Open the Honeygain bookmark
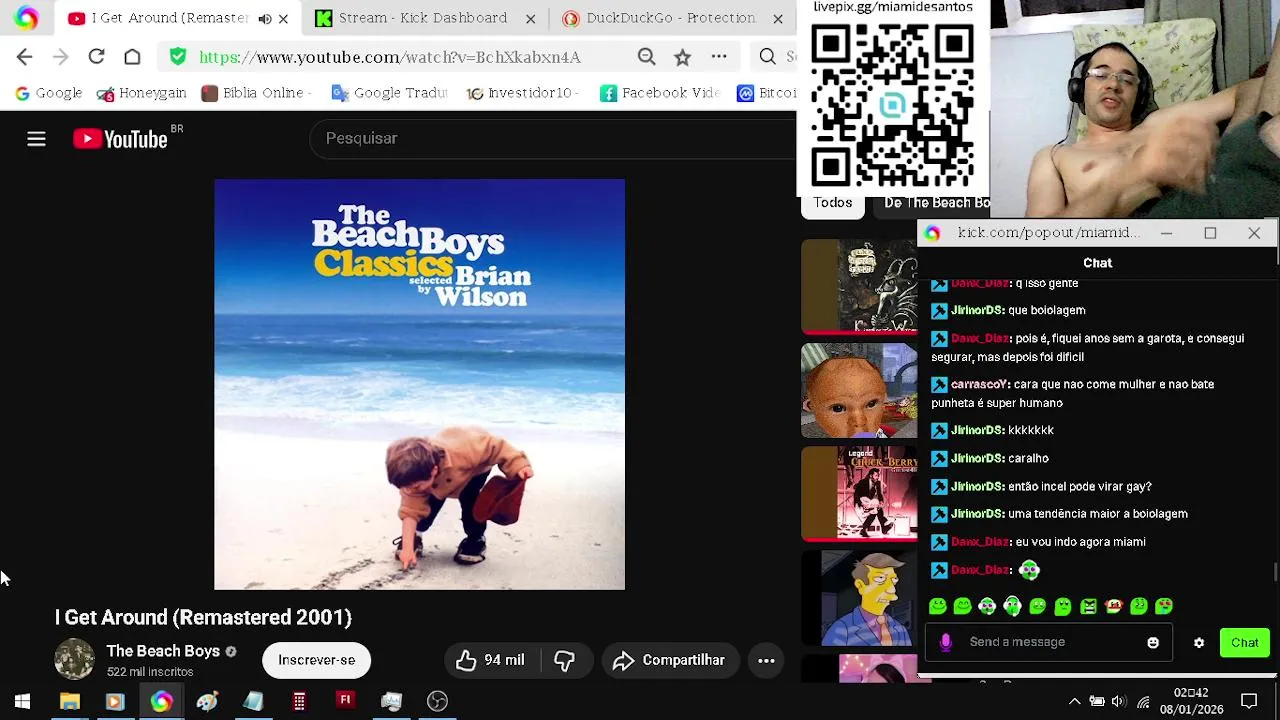The height and width of the screenshot is (720, 1280). coord(141,93)
